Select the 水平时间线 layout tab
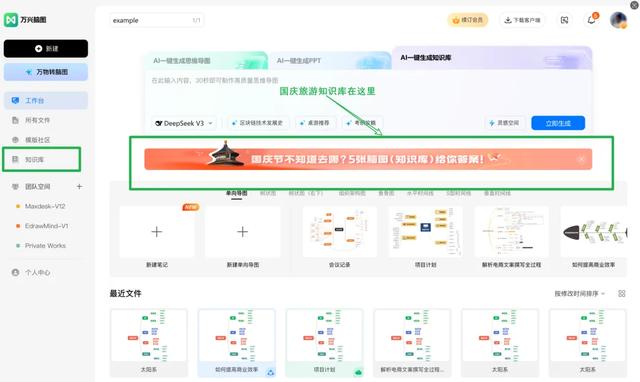 point(420,193)
